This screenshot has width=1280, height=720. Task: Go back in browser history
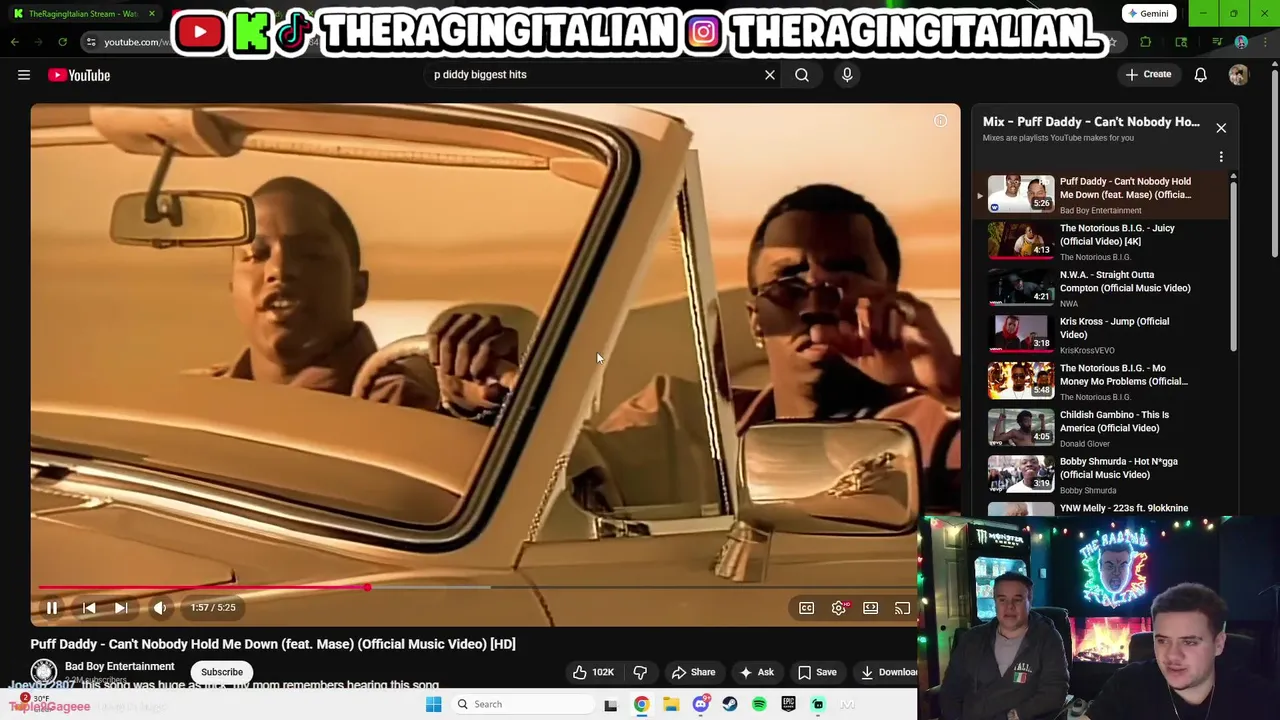[x=15, y=42]
